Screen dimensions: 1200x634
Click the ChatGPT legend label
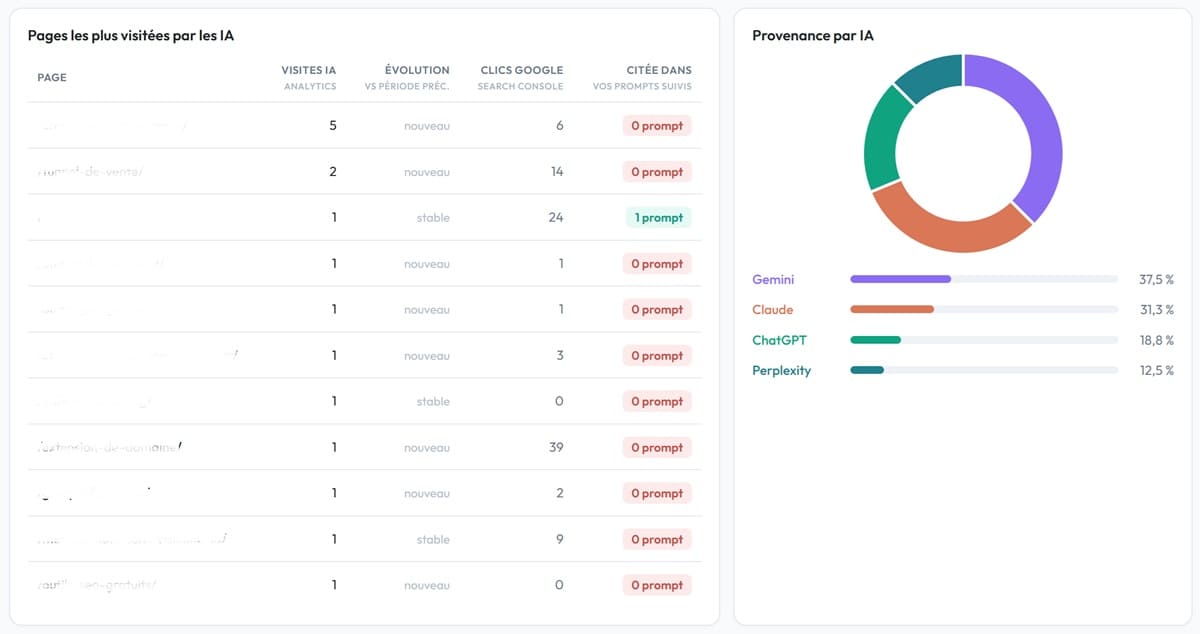779,340
